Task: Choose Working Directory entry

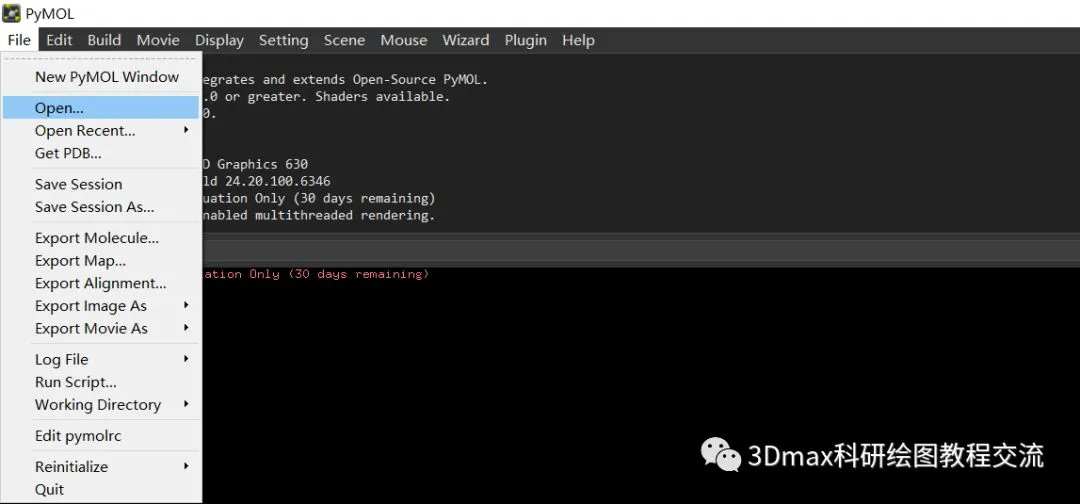Action: click(x=101, y=405)
